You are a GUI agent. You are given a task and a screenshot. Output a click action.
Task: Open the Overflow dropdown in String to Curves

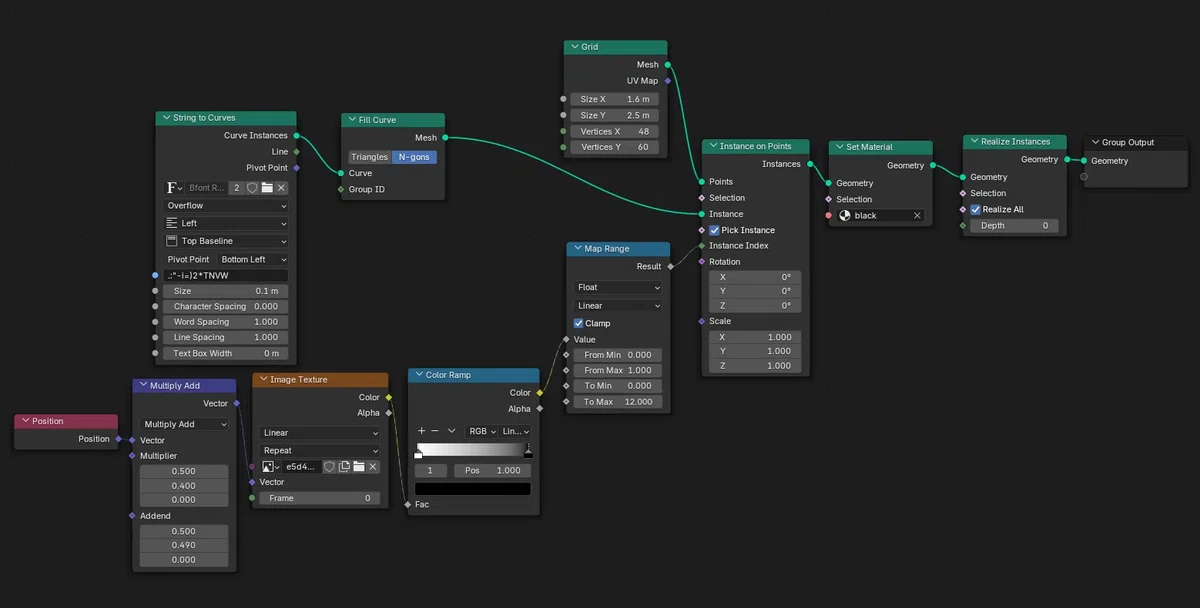[226, 206]
